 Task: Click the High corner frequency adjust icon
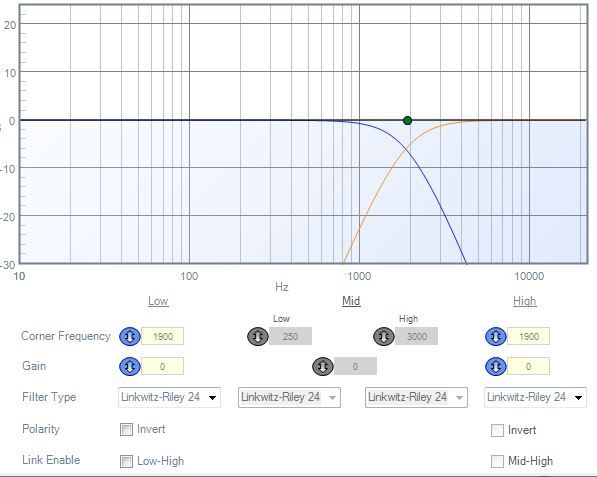click(x=496, y=337)
